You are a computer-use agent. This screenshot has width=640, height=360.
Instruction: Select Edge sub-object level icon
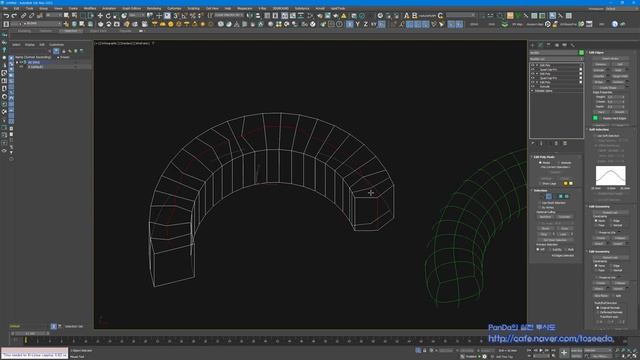pos(548,196)
